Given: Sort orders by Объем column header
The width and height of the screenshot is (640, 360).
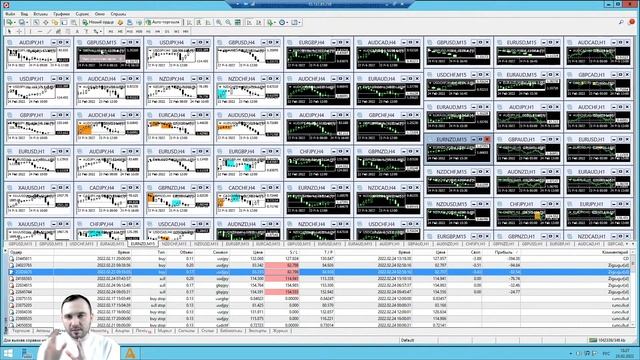Looking at the screenshot, I should coord(186,252).
